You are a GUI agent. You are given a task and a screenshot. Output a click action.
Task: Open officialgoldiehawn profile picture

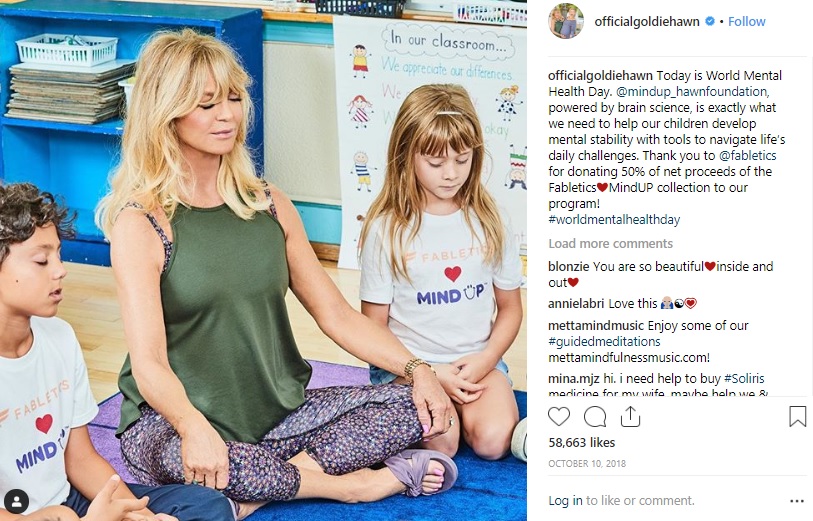[566, 21]
